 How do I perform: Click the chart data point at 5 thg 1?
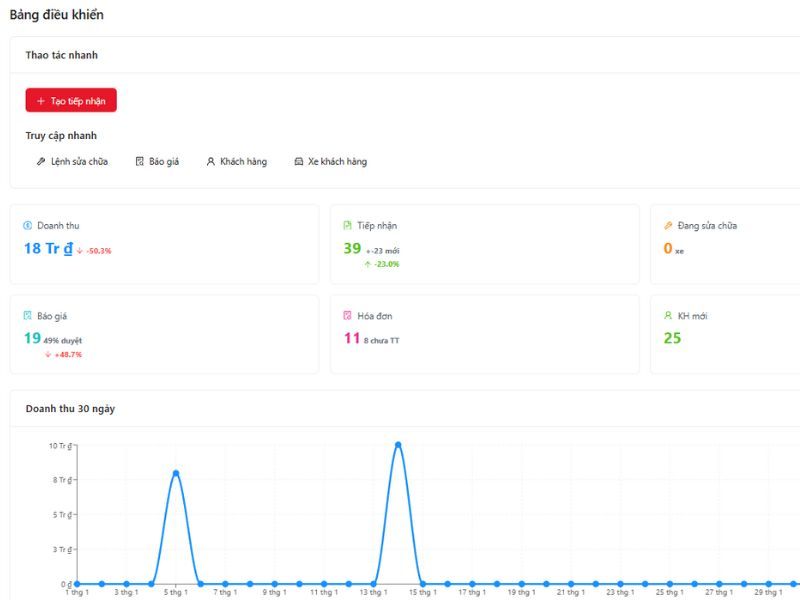tap(176, 473)
